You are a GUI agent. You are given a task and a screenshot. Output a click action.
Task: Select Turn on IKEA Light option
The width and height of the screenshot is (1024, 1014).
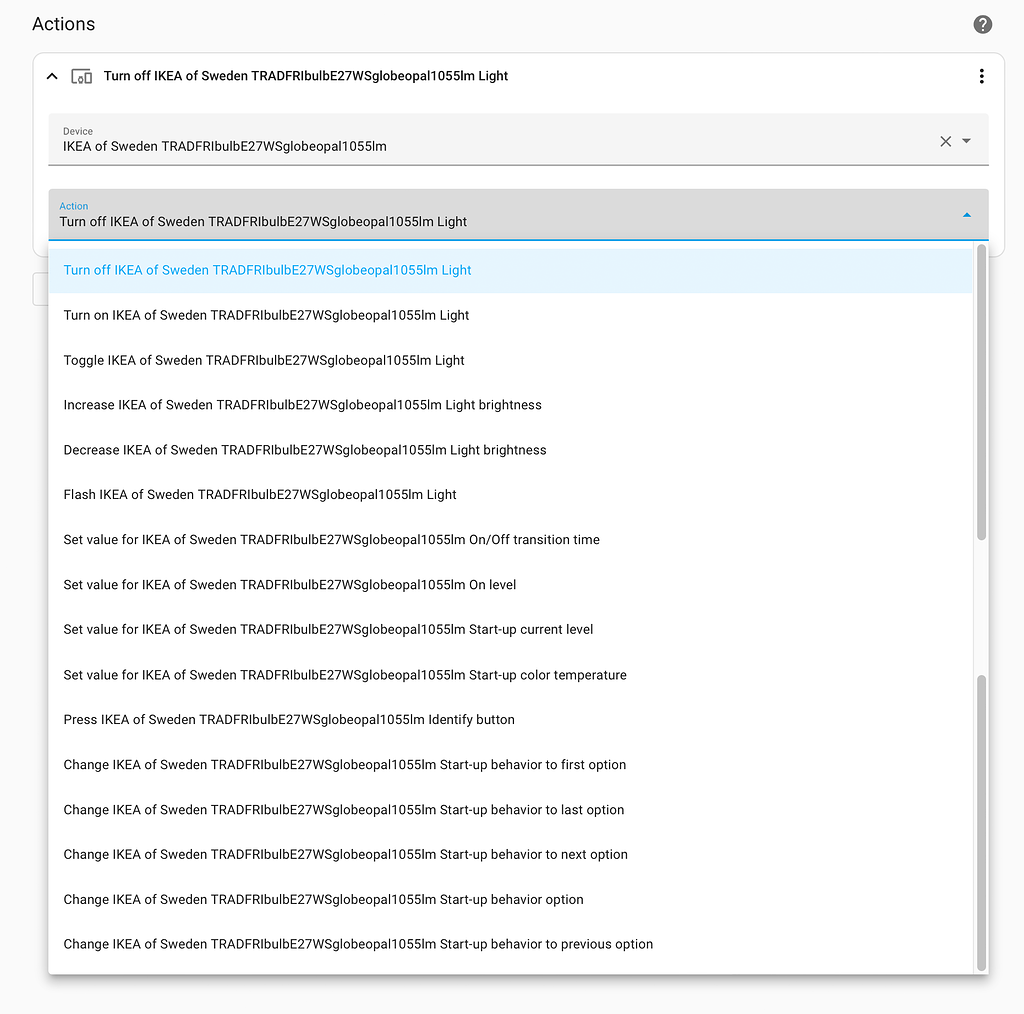coord(510,315)
